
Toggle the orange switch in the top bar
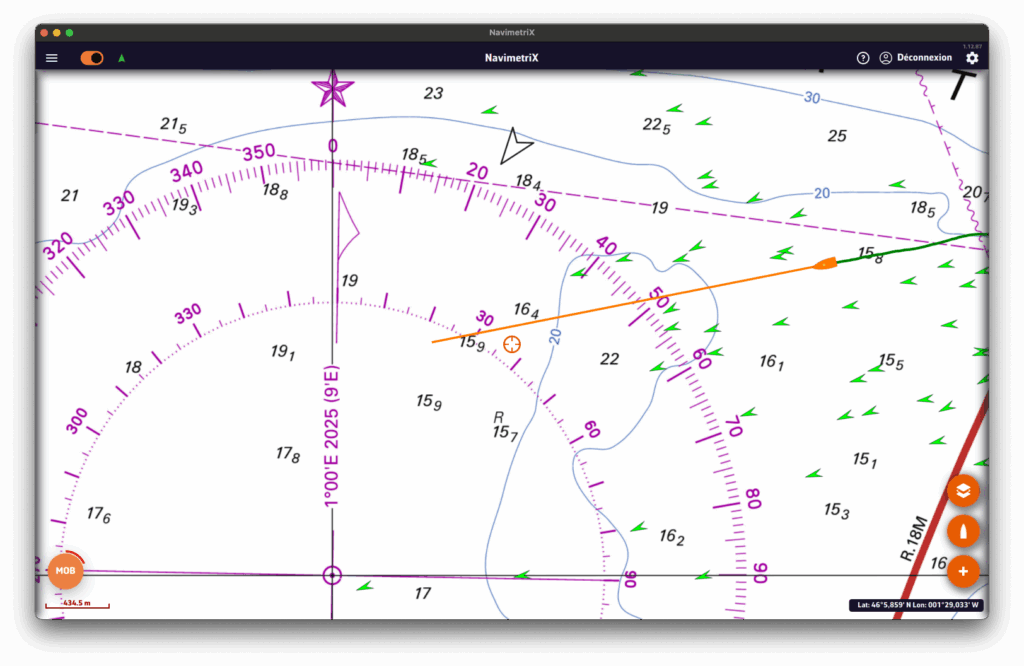[x=92, y=58]
